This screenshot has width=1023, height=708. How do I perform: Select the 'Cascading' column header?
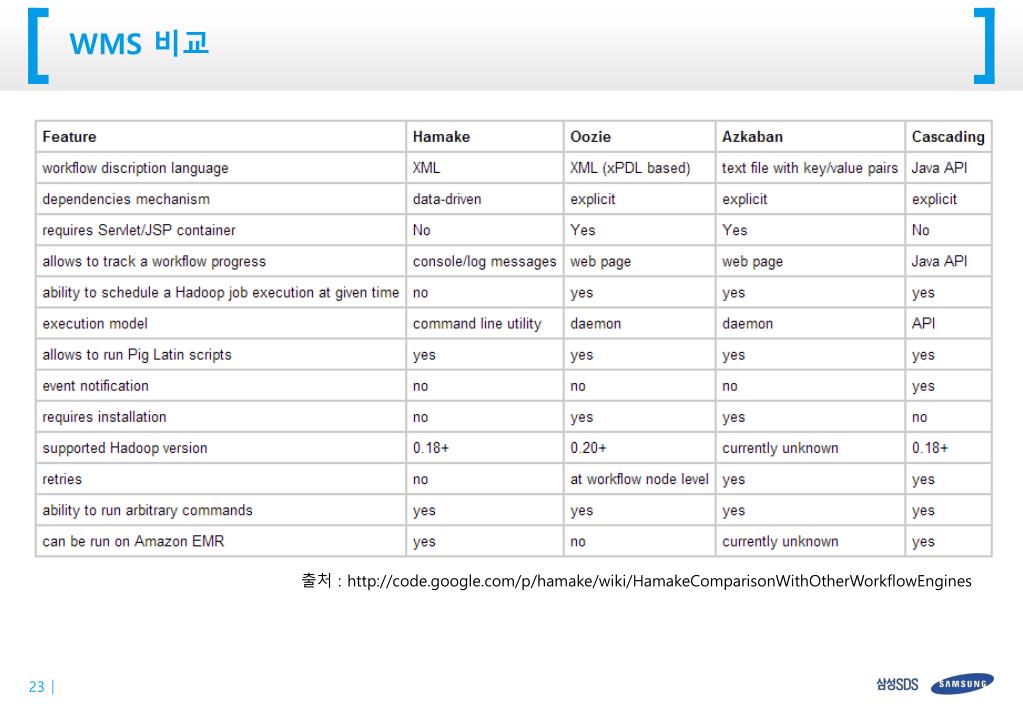(948, 136)
